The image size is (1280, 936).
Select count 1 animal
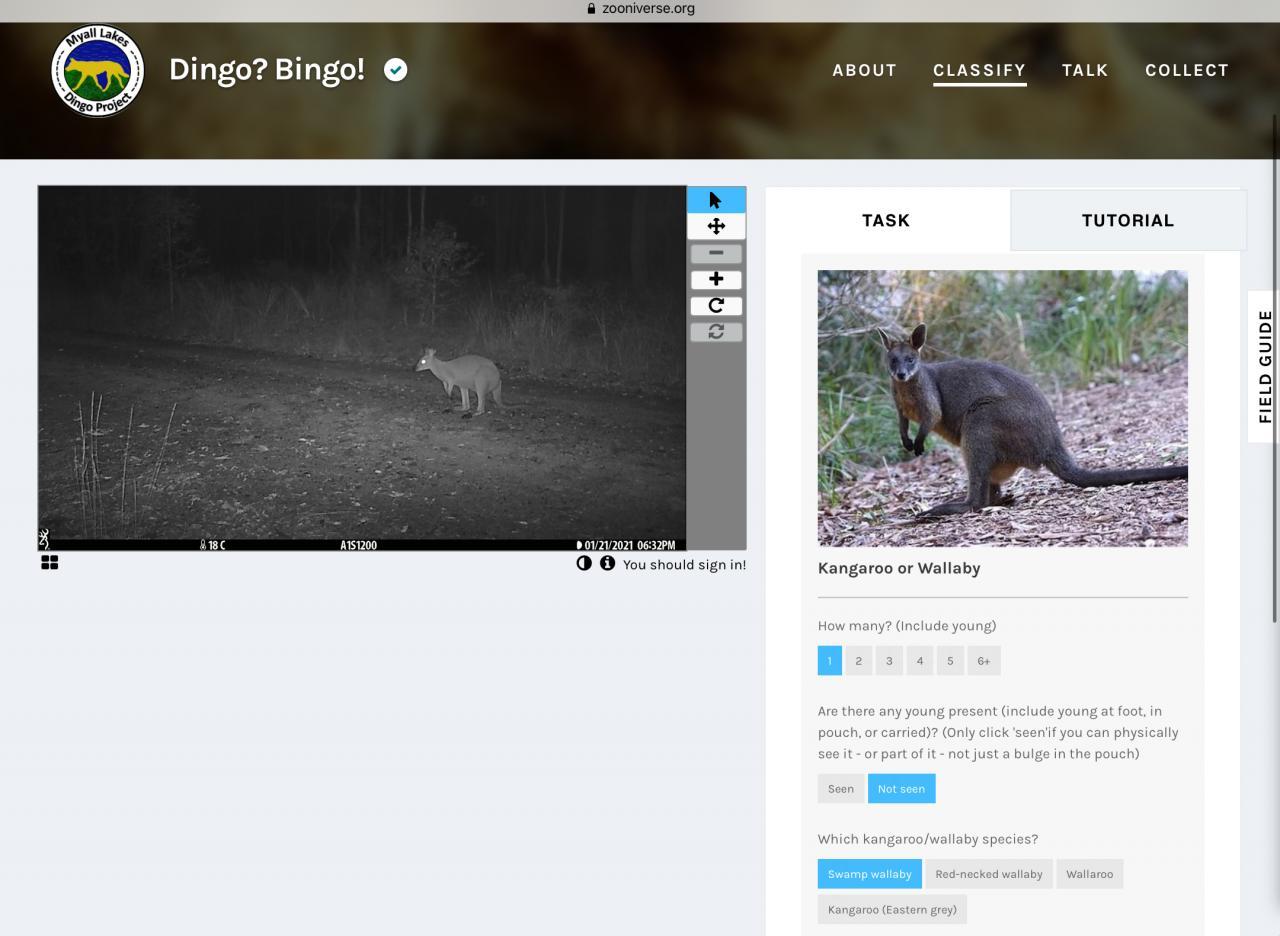830,661
